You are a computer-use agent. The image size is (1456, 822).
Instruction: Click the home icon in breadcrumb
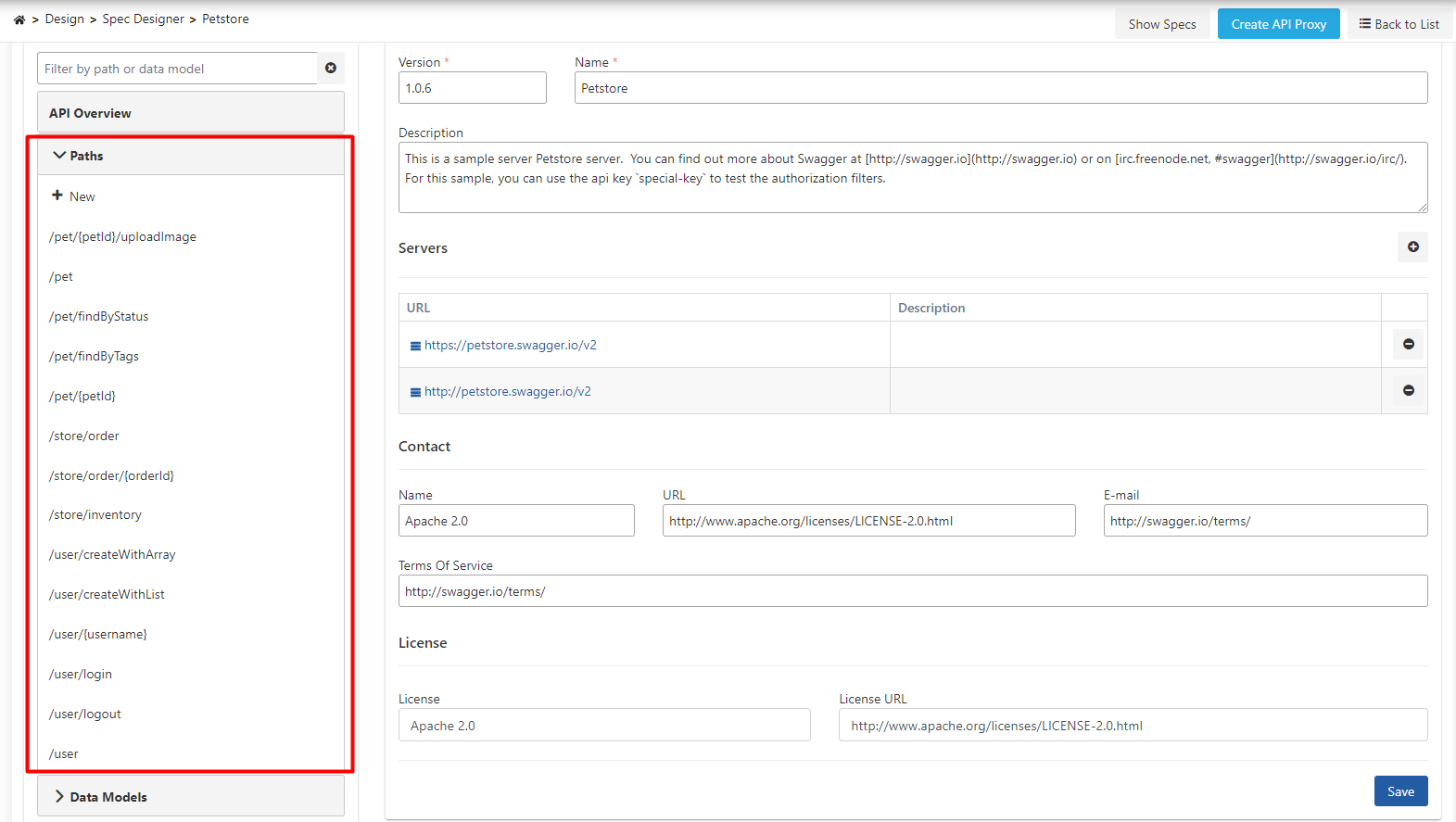(x=19, y=19)
